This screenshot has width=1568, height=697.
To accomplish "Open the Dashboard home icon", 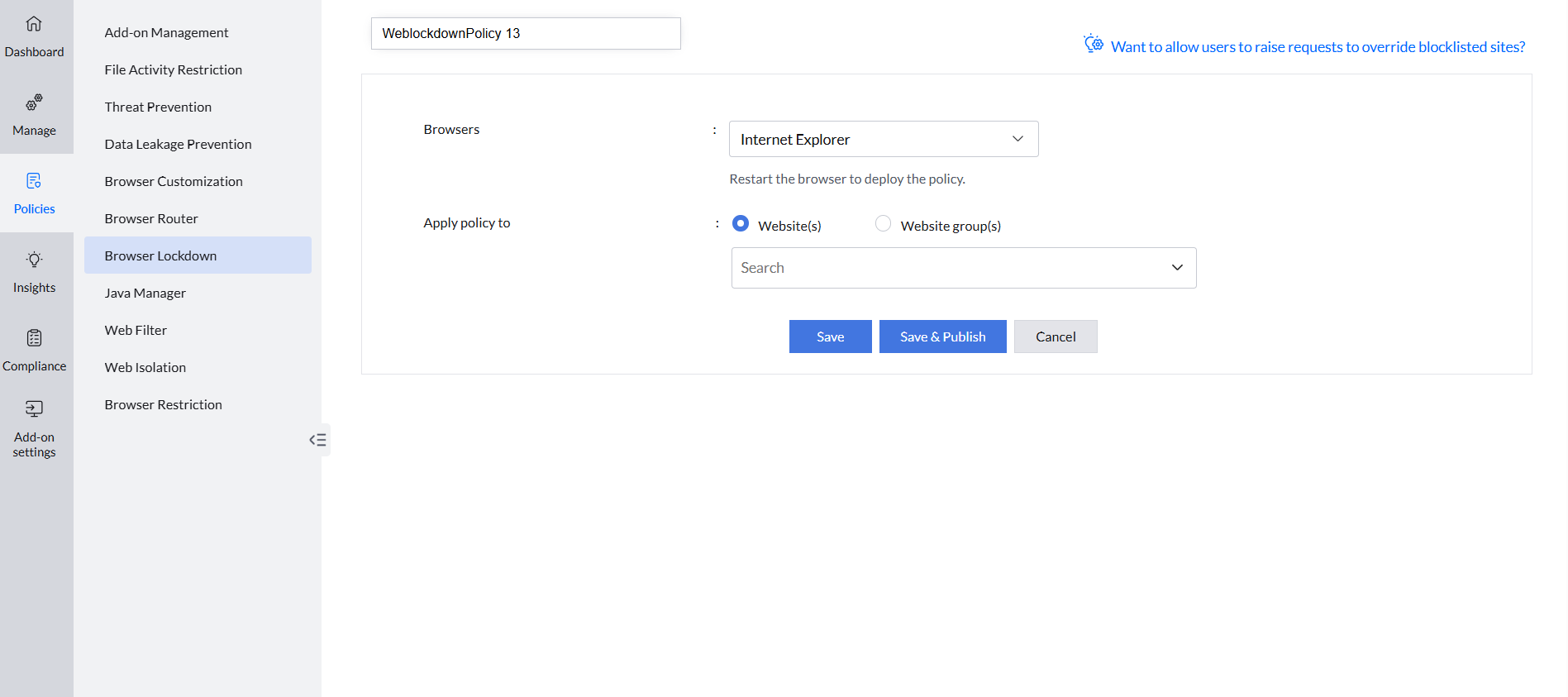I will [x=34, y=24].
